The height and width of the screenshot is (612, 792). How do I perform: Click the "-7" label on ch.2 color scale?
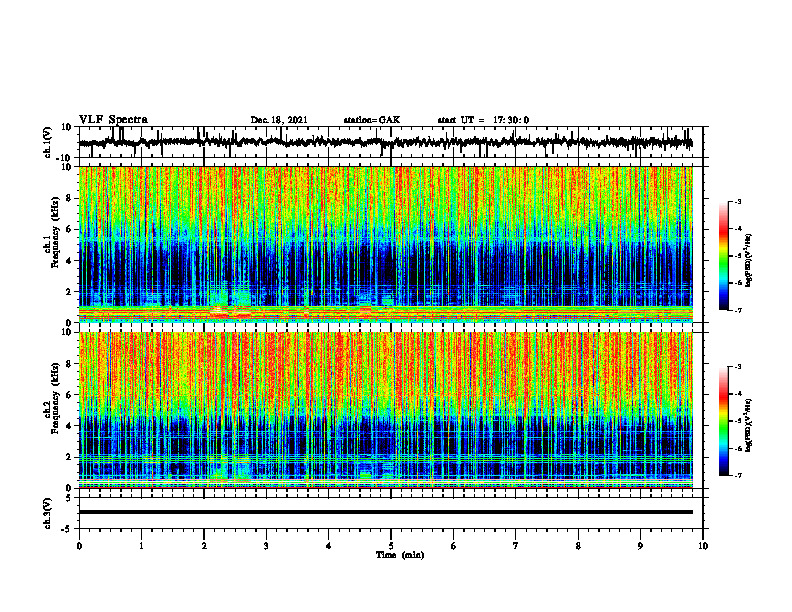[x=738, y=476]
